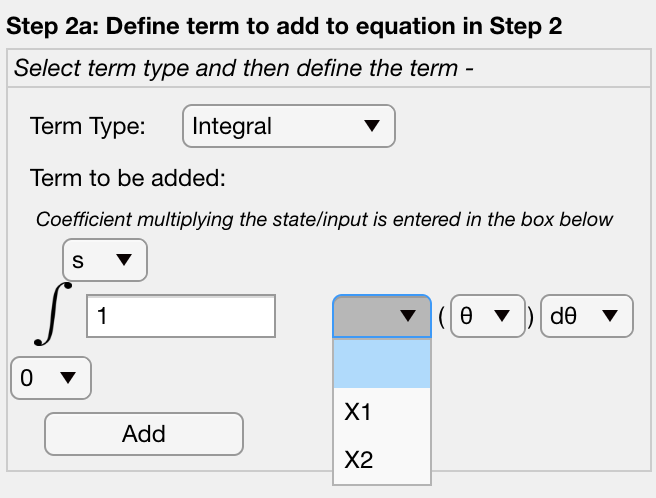656x498 pixels.
Task: Click the arrow on Term Type dropdown
Action: click(x=372, y=126)
